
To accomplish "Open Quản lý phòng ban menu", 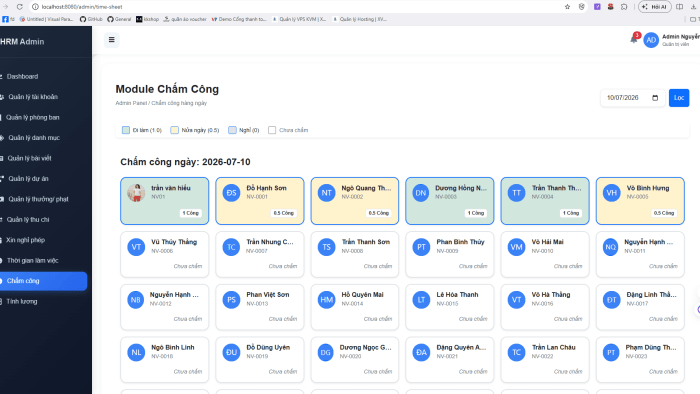I will tap(33, 117).
